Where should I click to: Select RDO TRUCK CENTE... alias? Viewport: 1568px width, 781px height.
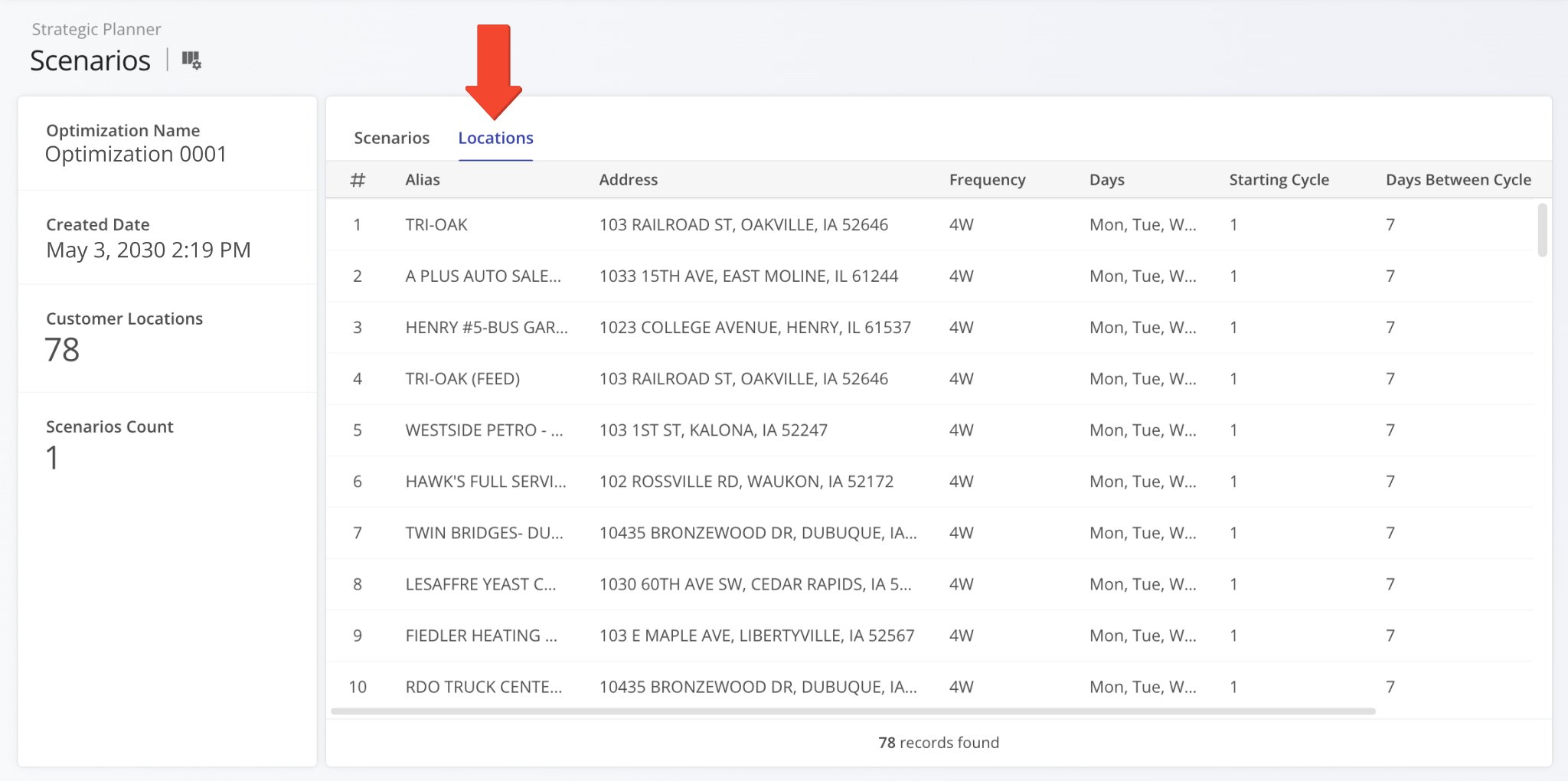(x=483, y=686)
